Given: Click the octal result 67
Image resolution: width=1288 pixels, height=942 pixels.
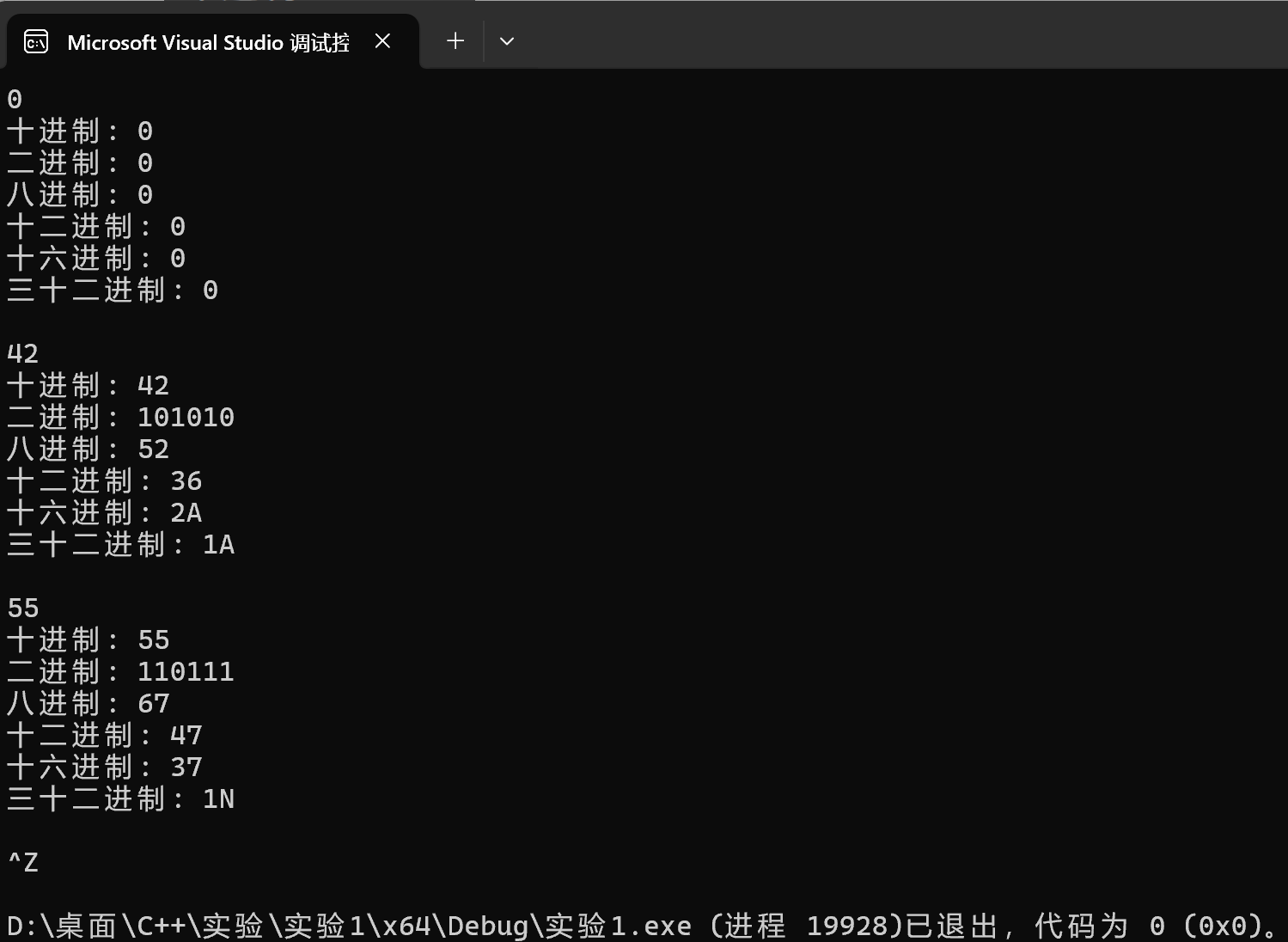Looking at the screenshot, I should 153,702.
